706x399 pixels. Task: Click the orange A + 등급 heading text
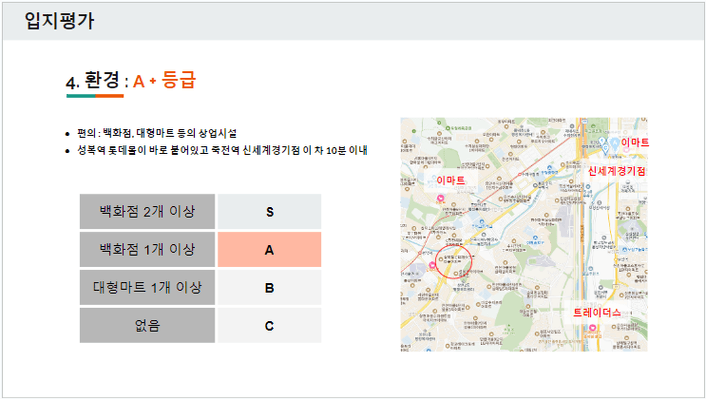tap(164, 80)
